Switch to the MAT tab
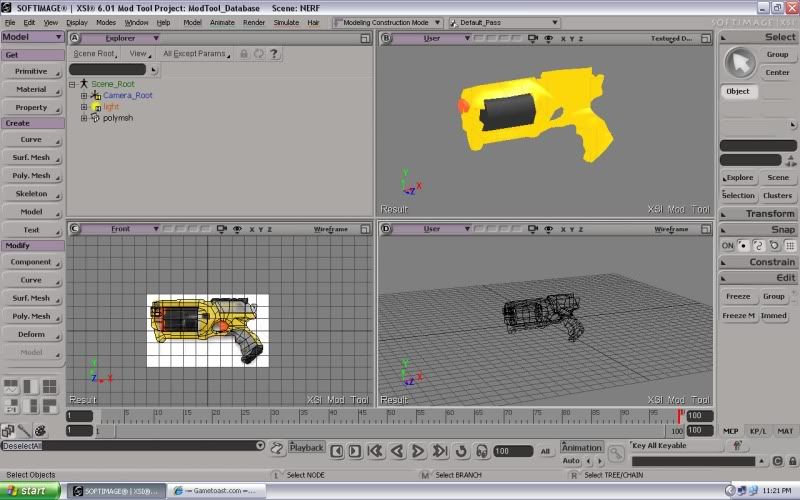The image size is (800, 500). pyautogui.click(x=785, y=431)
